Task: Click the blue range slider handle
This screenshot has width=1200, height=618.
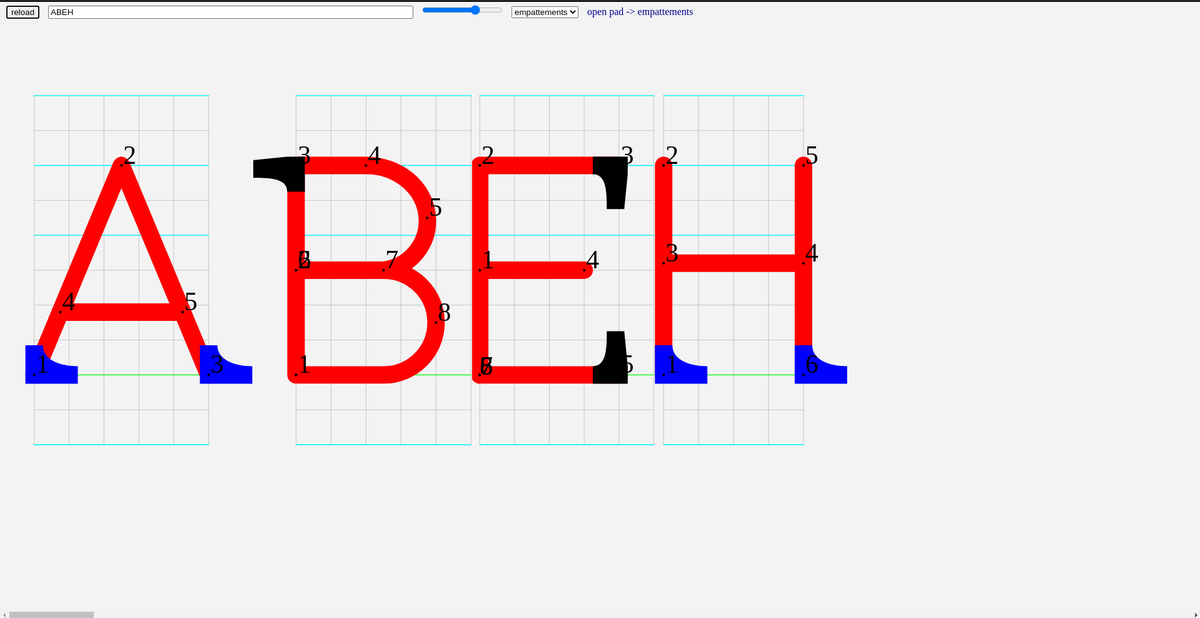Action: [x=475, y=10]
